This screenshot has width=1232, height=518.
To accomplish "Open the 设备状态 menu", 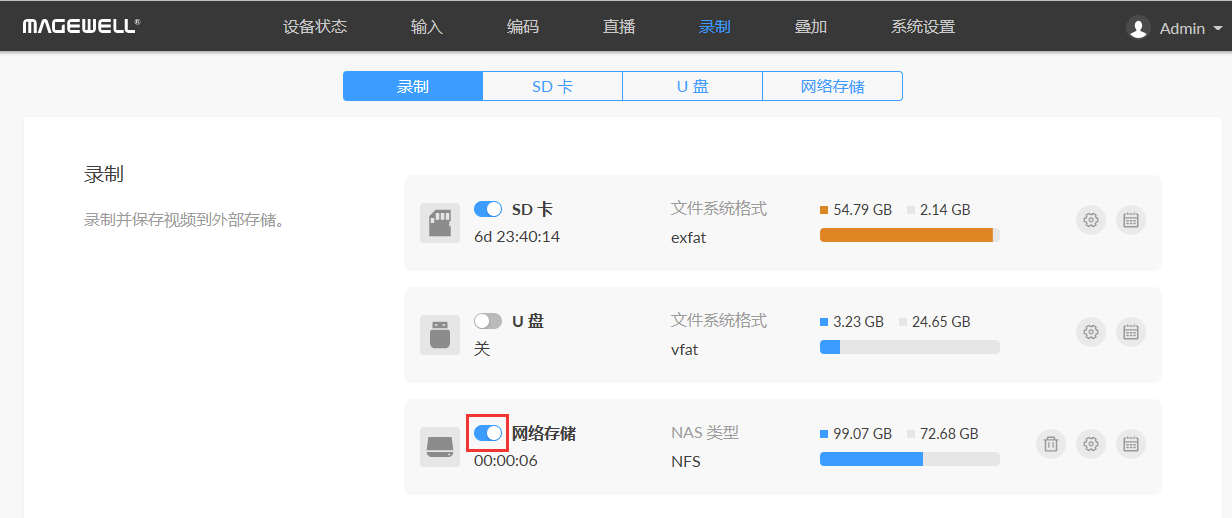I will point(315,27).
